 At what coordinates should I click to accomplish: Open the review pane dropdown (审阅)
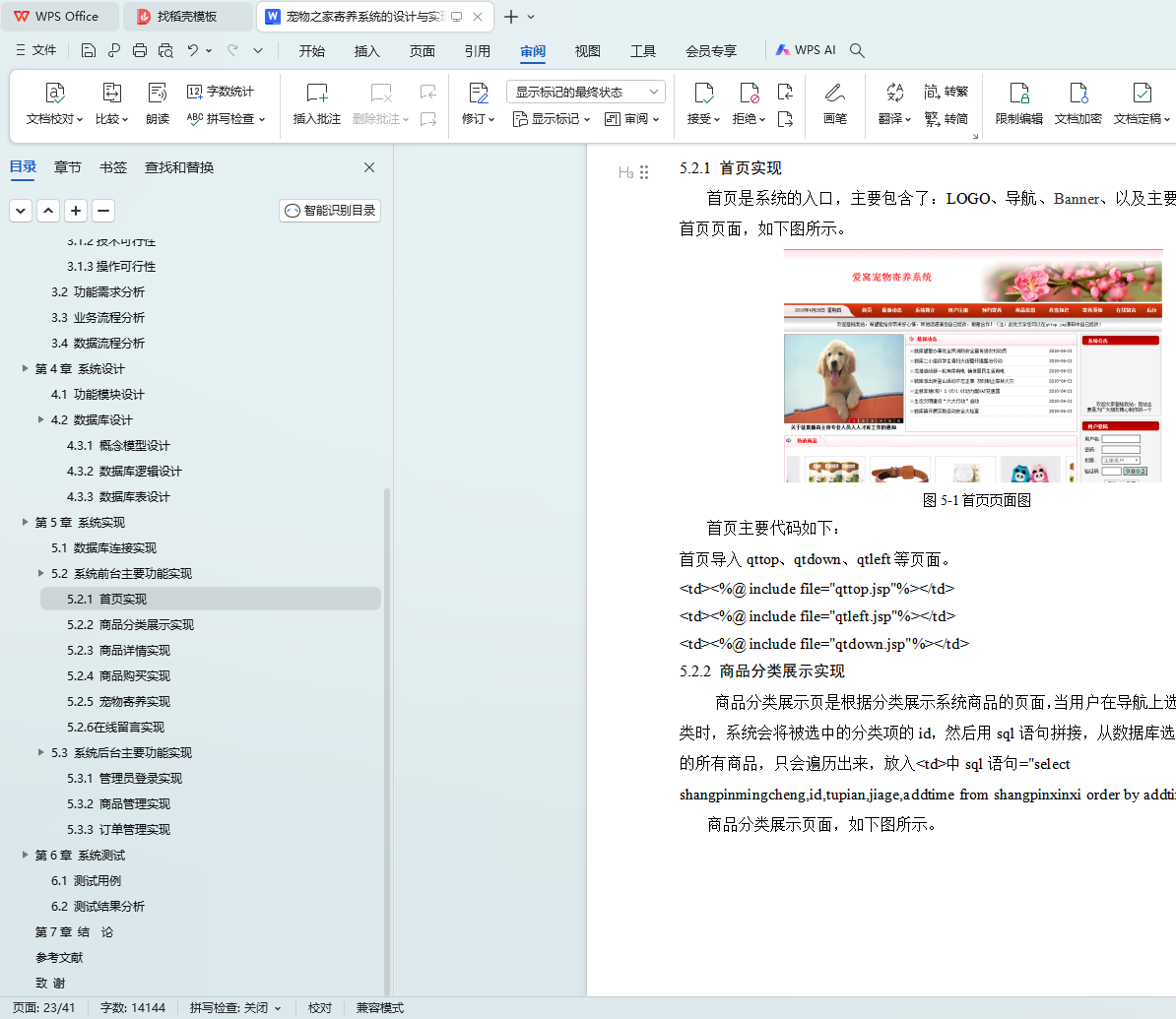(631, 118)
